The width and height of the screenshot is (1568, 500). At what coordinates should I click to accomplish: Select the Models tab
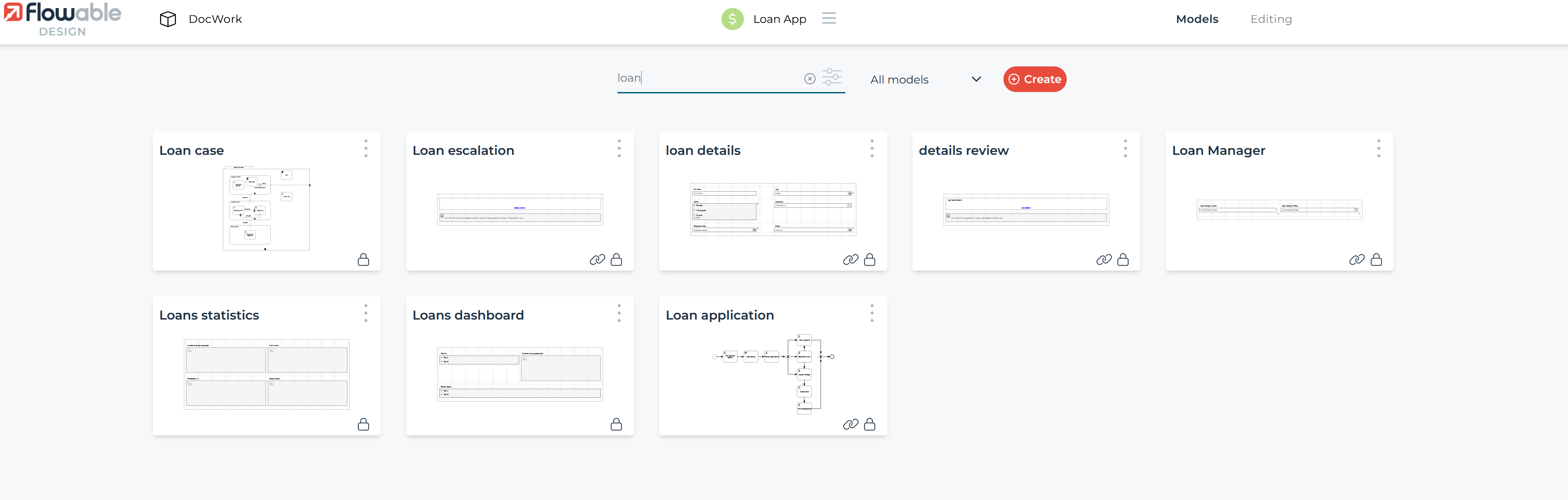coord(1197,19)
